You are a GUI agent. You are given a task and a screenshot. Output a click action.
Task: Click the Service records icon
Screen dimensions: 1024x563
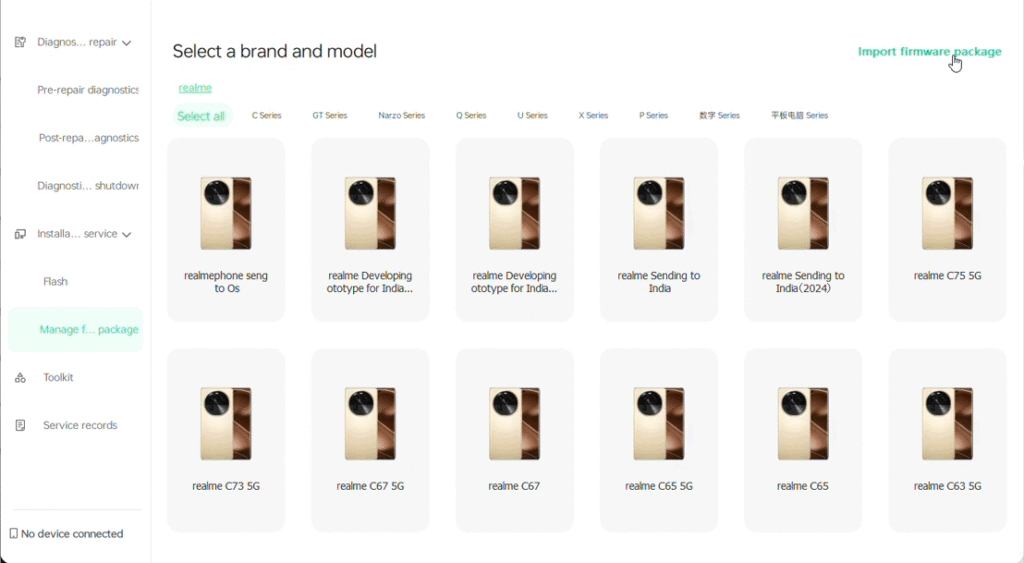click(x=20, y=425)
